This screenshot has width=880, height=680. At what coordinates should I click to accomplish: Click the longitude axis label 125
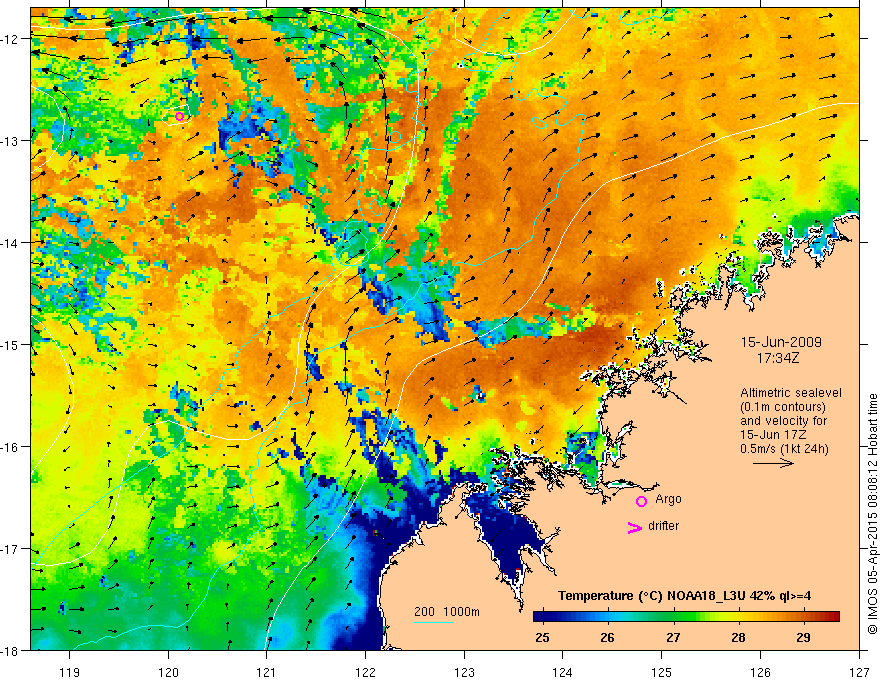[x=662, y=672]
